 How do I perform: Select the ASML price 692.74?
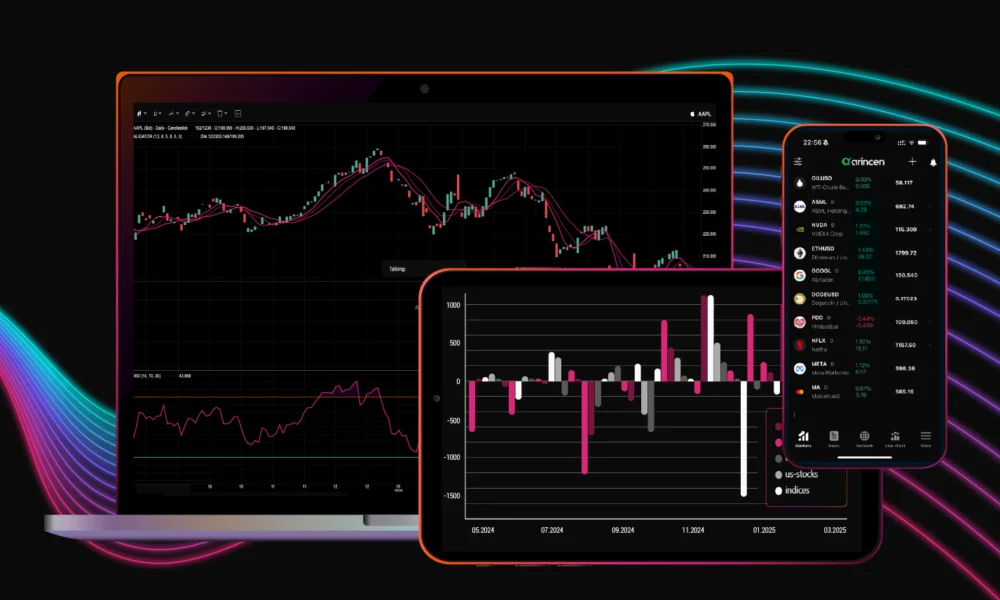point(904,207)
